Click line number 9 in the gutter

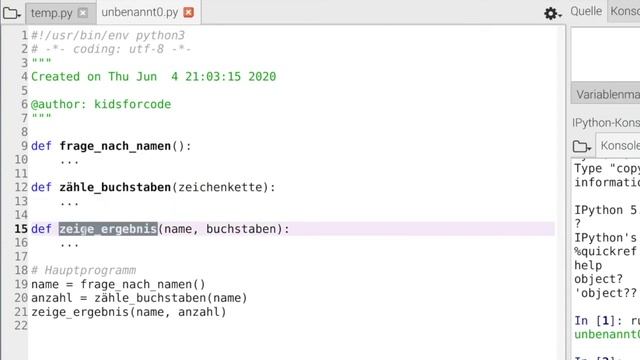[x=24, y=146]
